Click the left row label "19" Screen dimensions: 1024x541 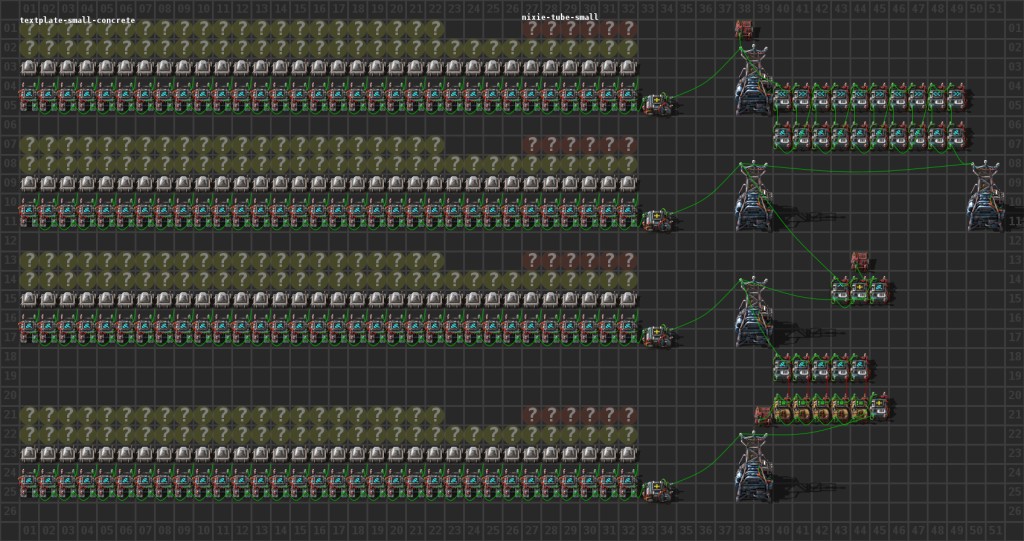click(10, 376)
